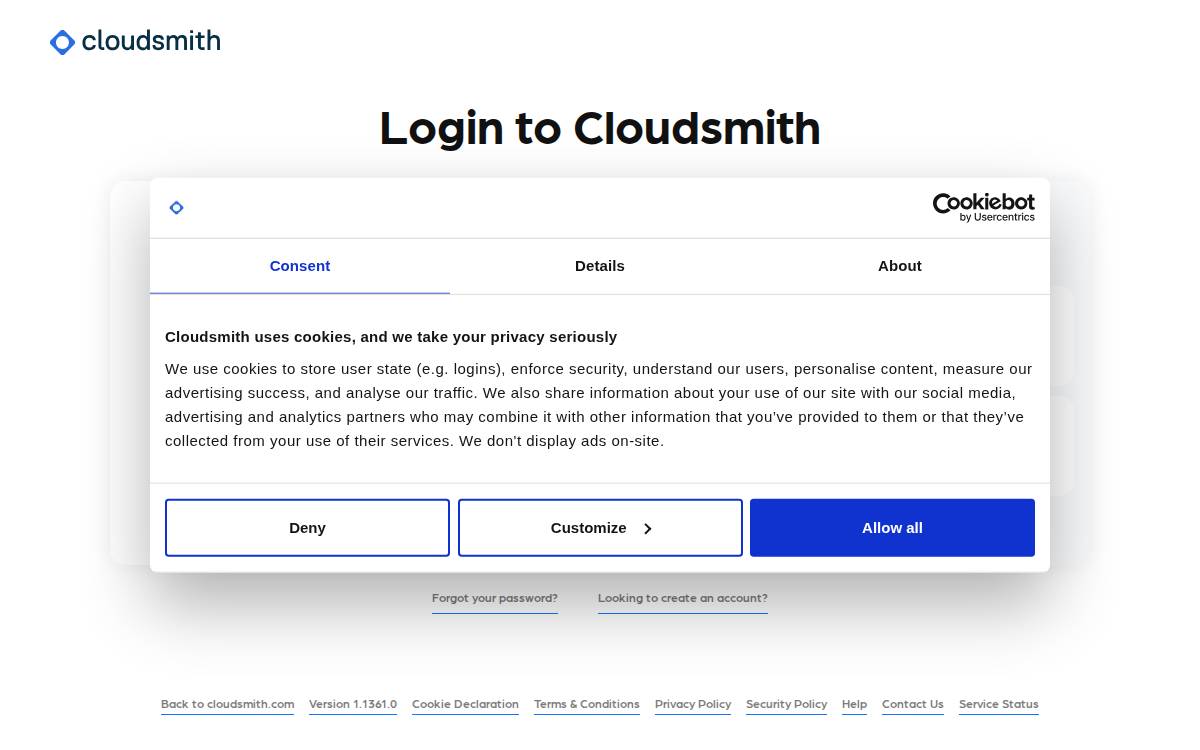Check the Service Status link
This screenshot has height=750, width=1200.
click(x=999, y=704)
